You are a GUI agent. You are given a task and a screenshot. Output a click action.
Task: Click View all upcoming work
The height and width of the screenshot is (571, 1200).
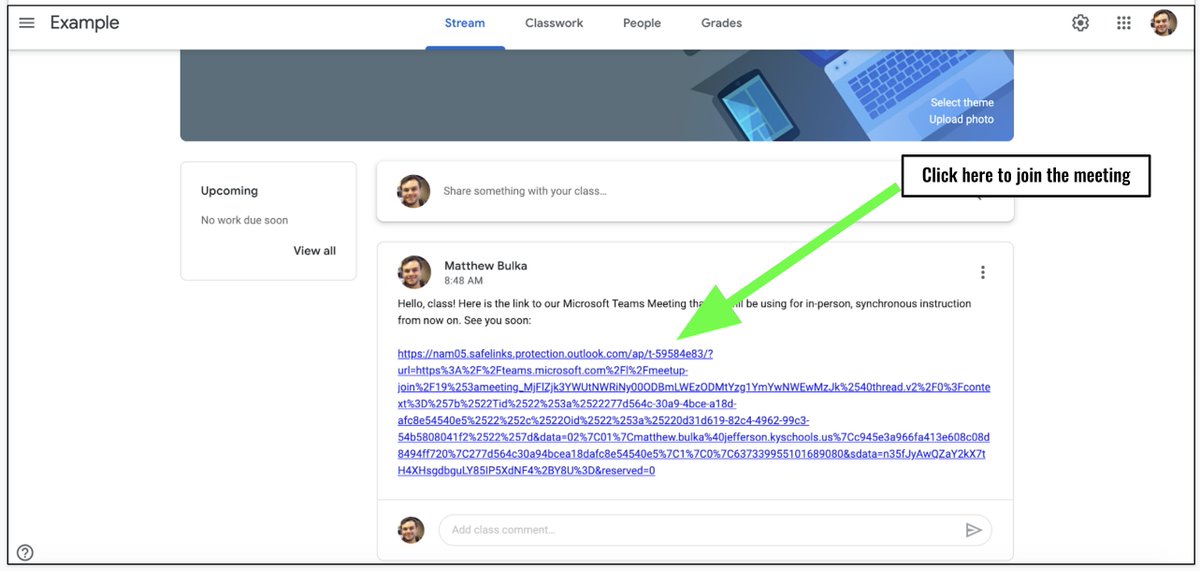click(x=314, y=251)
